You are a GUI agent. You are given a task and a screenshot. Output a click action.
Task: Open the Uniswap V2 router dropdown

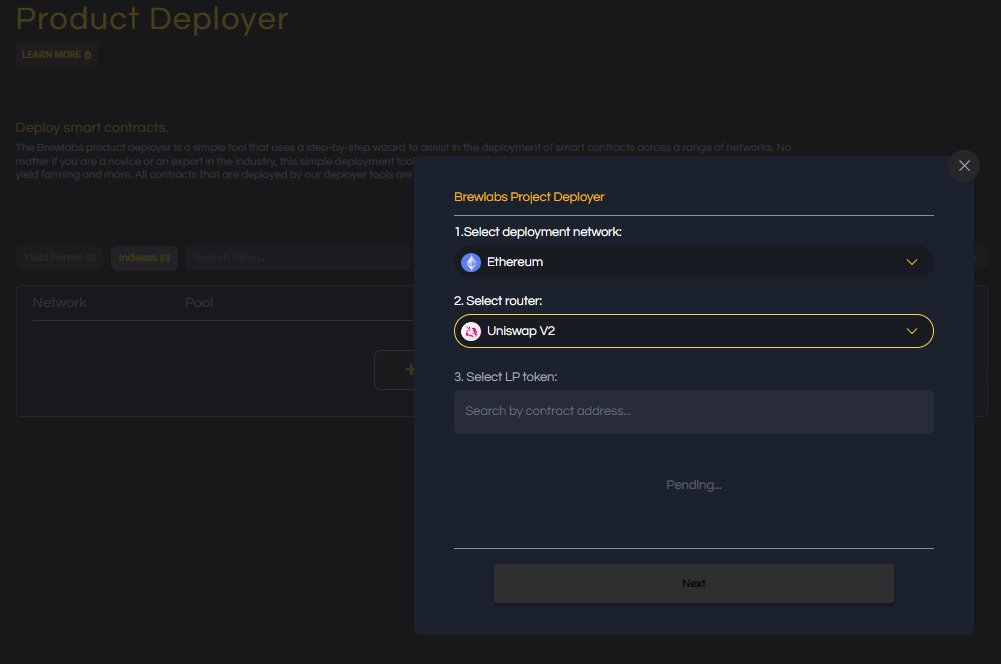click(x=693, y=331)
